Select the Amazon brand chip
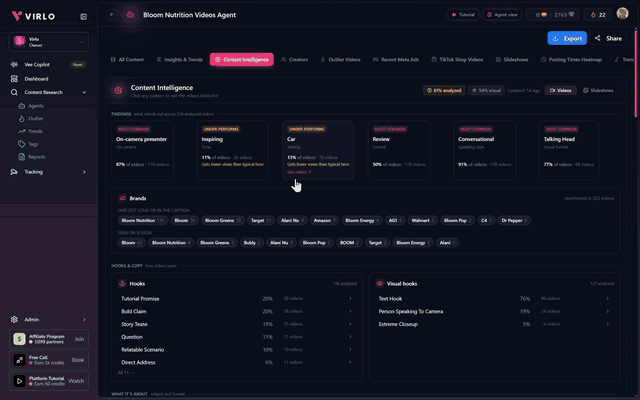This screenshot has height=400, width=640. [x=324, y=220]
